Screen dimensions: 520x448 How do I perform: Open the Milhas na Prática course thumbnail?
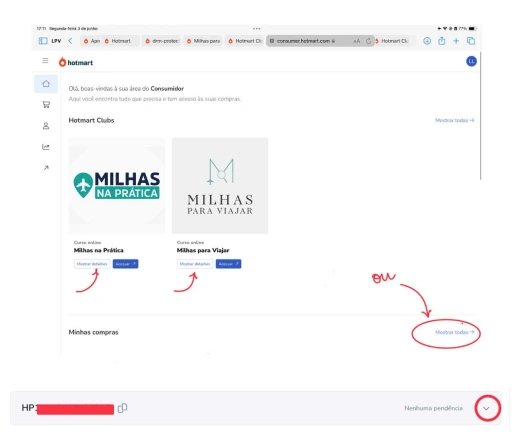click(117, 185)
